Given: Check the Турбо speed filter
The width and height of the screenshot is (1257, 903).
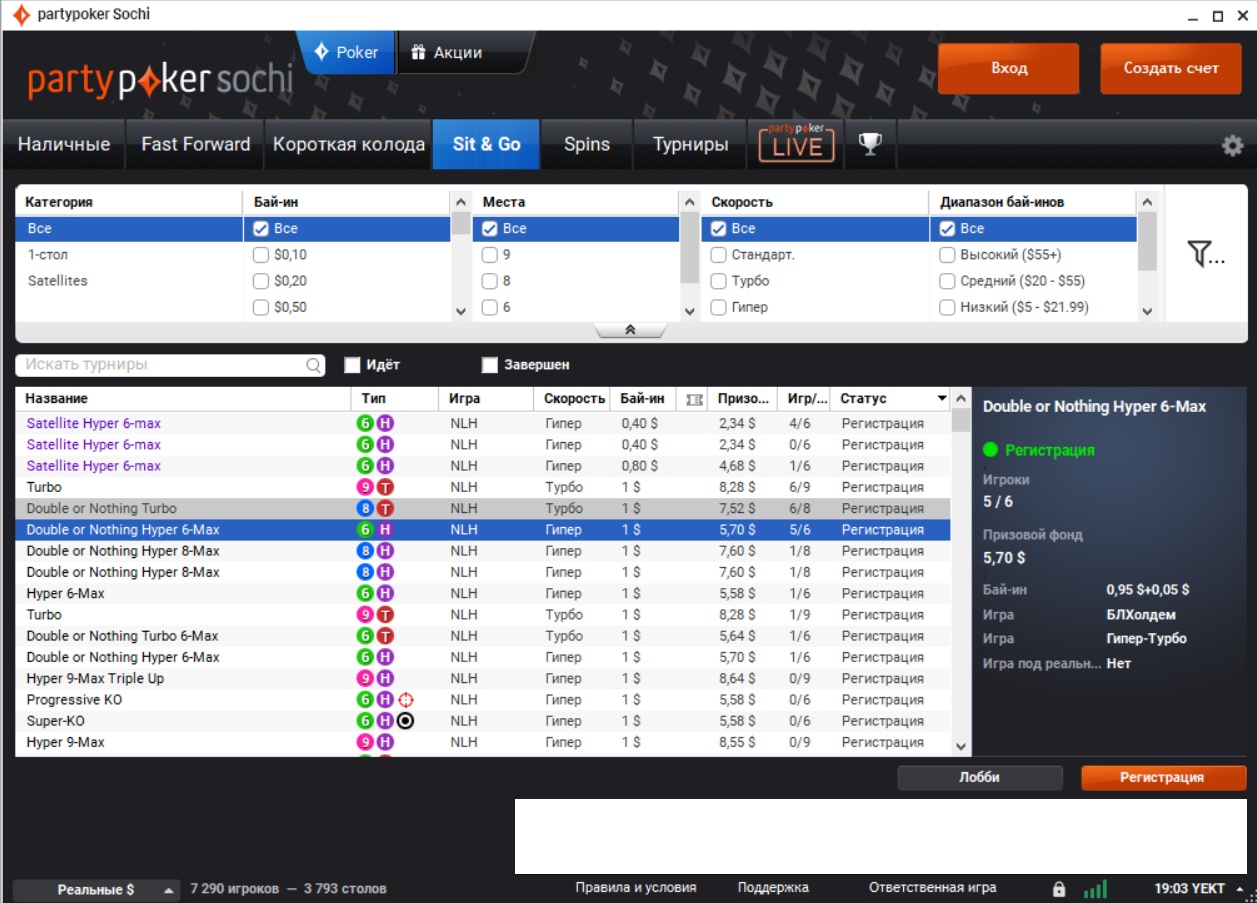Looking at the screenshot, I should [x=718, y=281].
